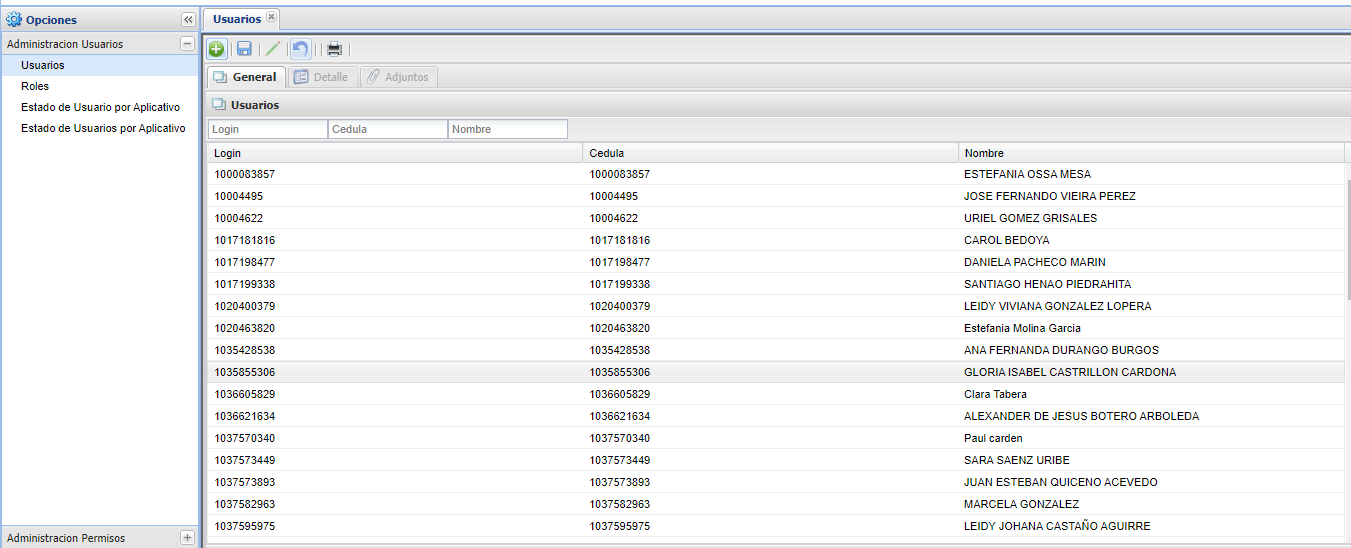Viewport: 1351px width, 548px height.
Task: Click the edit pencil icon
Action: point(272,49)
